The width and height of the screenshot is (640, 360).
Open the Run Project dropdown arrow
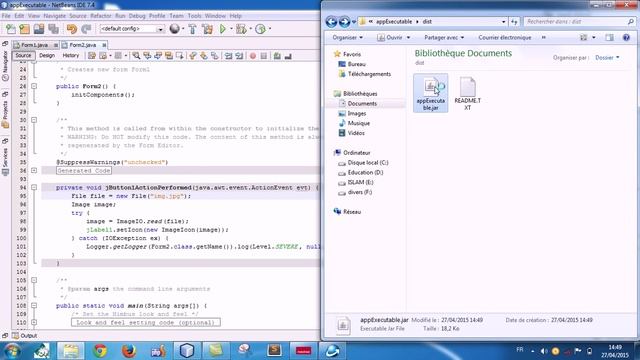(231, 29)
